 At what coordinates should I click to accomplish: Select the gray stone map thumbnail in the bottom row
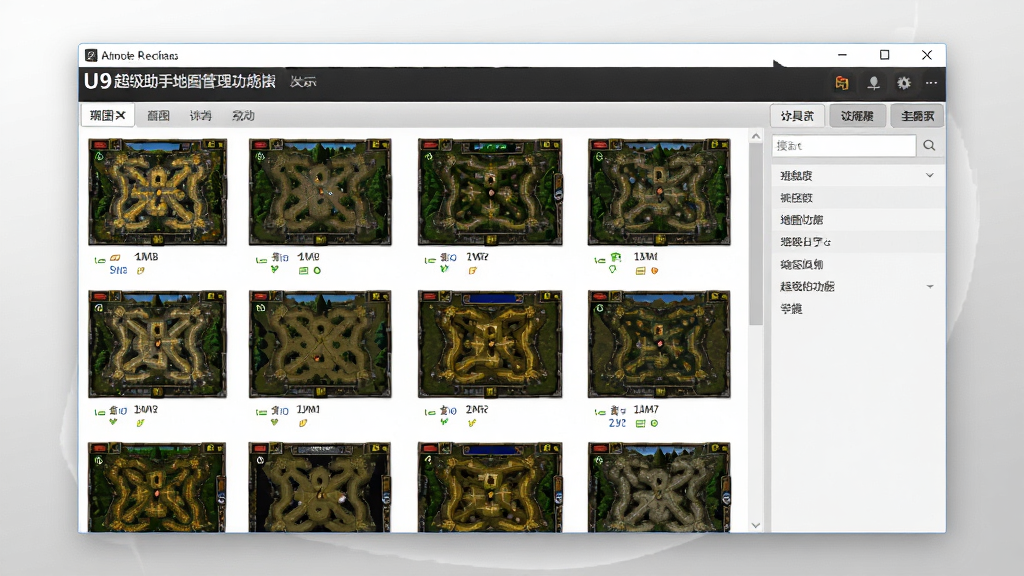pyautogui.click(x=659, y=487)
